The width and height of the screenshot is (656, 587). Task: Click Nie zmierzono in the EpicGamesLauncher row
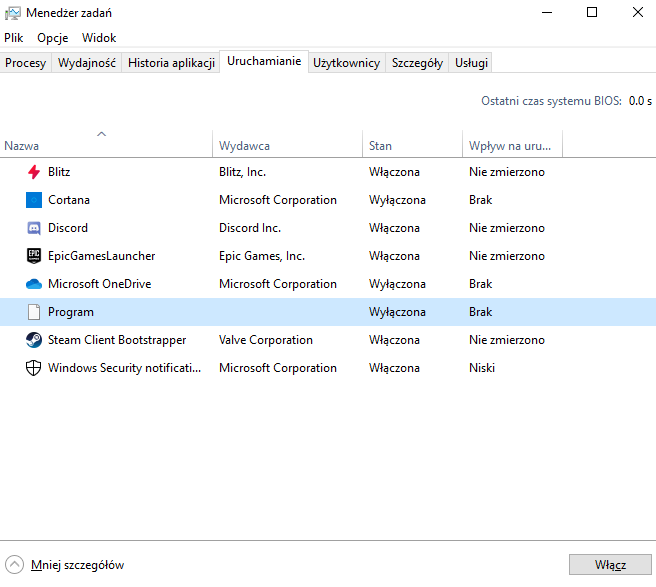(x=507, y=256)
